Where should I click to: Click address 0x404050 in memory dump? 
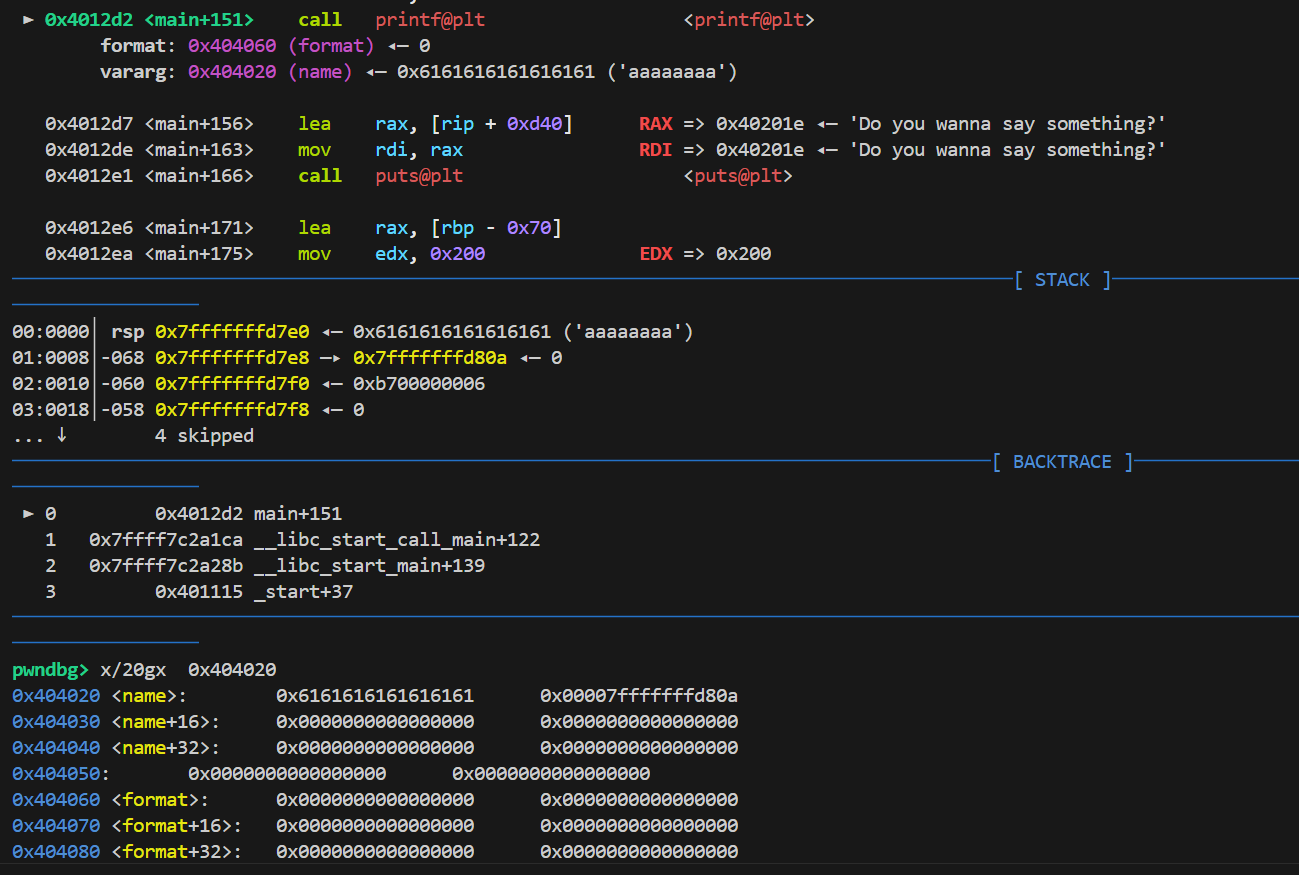pyautogui.click(x=56, y=774)
